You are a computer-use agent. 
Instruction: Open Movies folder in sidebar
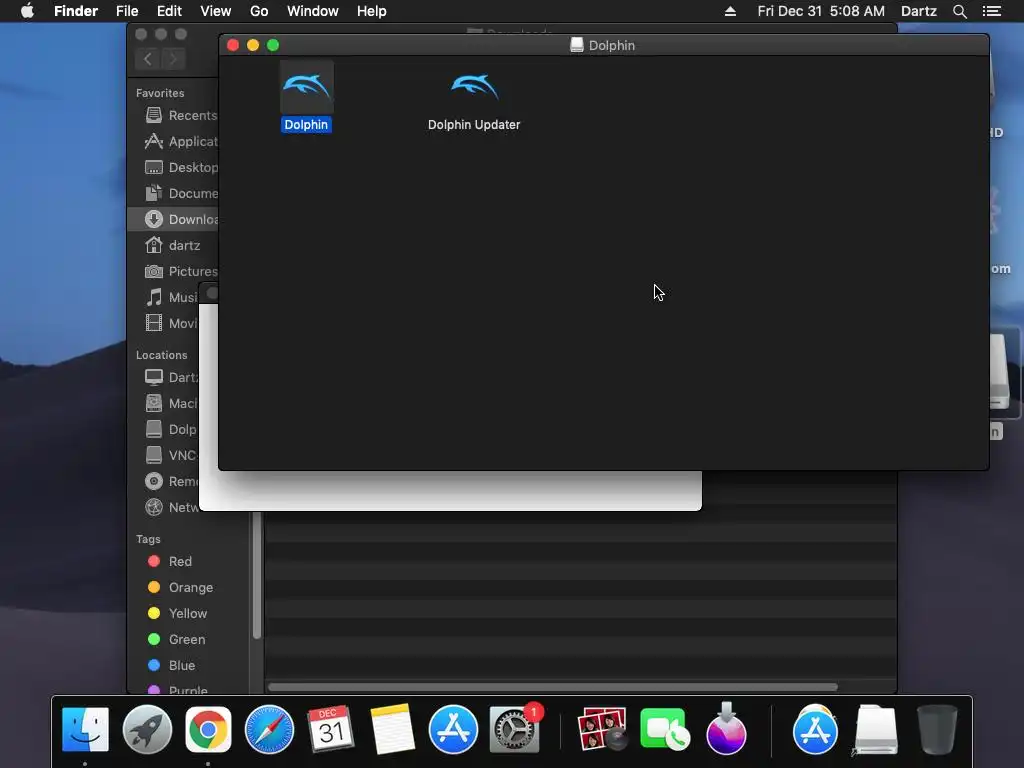(x=171, y=323)
